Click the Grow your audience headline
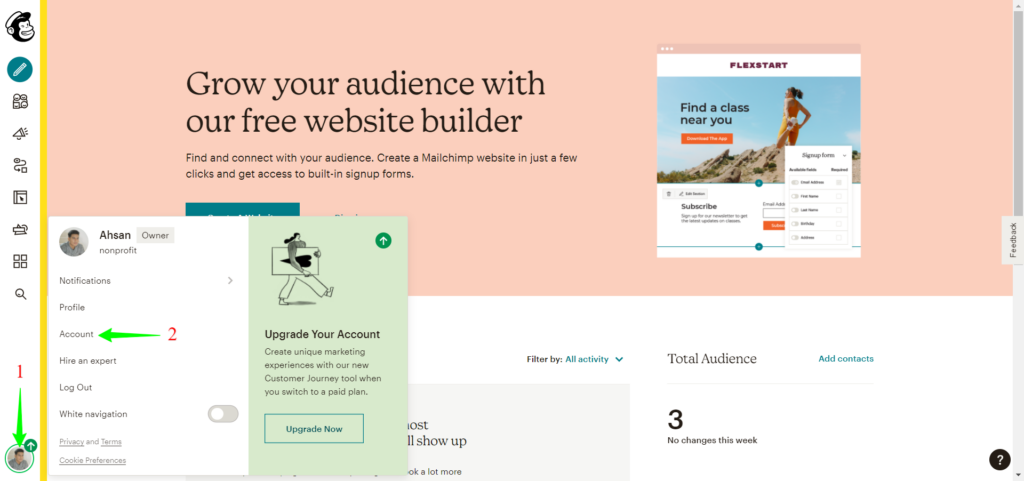Screen dimensions: 1024x481 point(366,102)
